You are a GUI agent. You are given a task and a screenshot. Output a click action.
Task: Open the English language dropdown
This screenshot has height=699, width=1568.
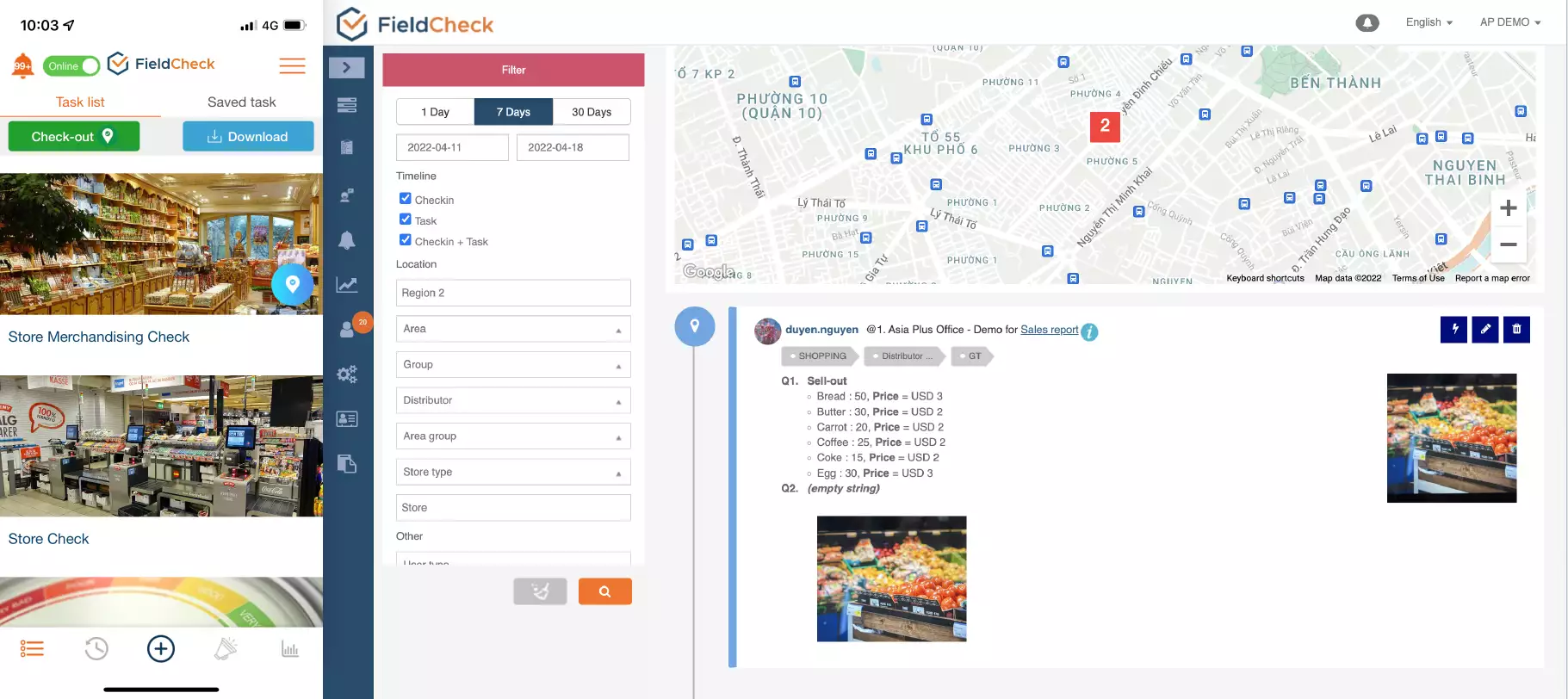tap(1429, 22)
